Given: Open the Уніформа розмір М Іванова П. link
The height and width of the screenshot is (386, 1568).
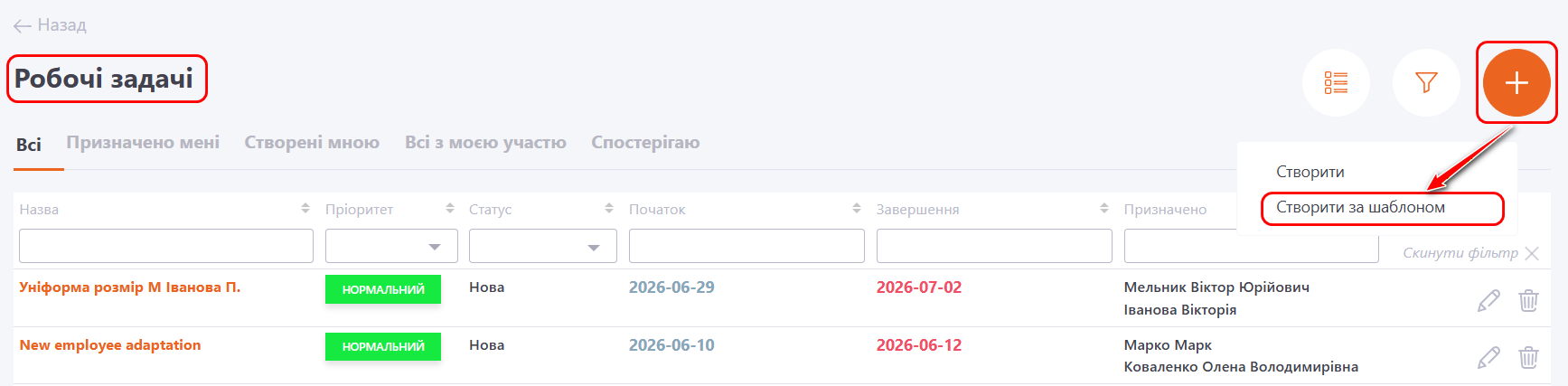Looking at the screenshot, I should [130, 287].
